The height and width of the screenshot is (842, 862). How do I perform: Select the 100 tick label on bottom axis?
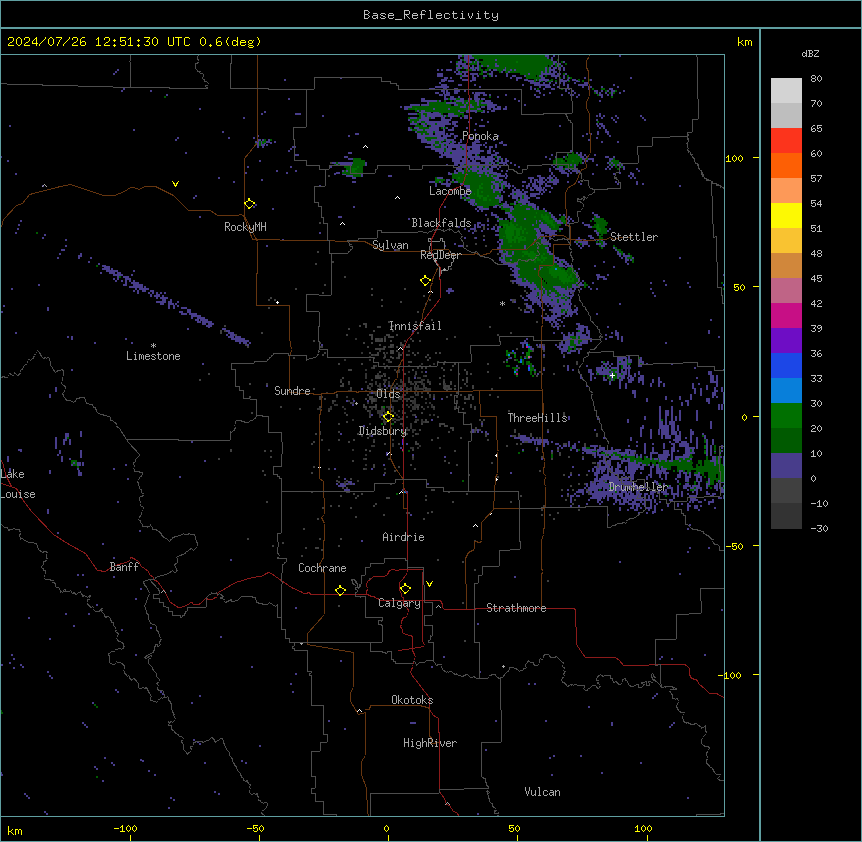(643, 828)
